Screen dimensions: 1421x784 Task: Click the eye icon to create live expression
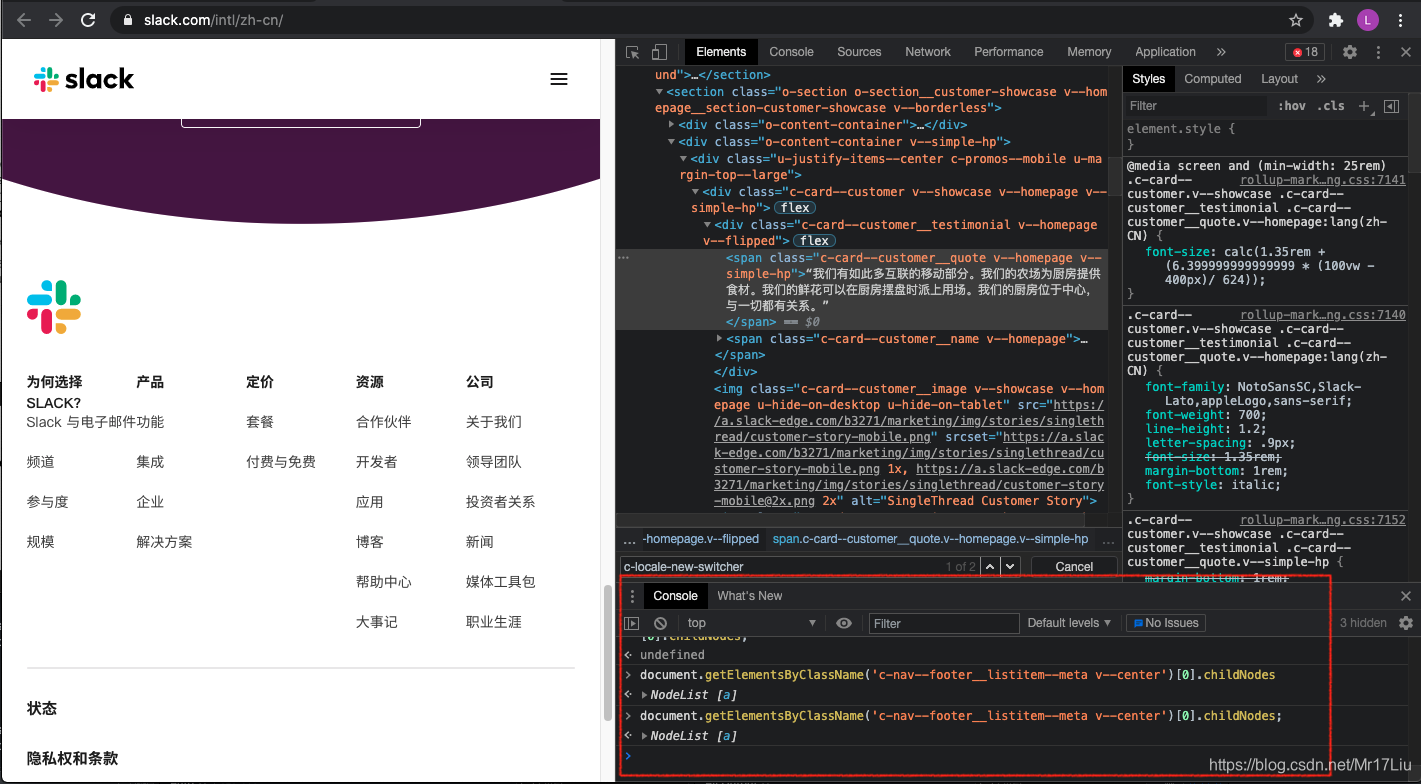[843, 623]
